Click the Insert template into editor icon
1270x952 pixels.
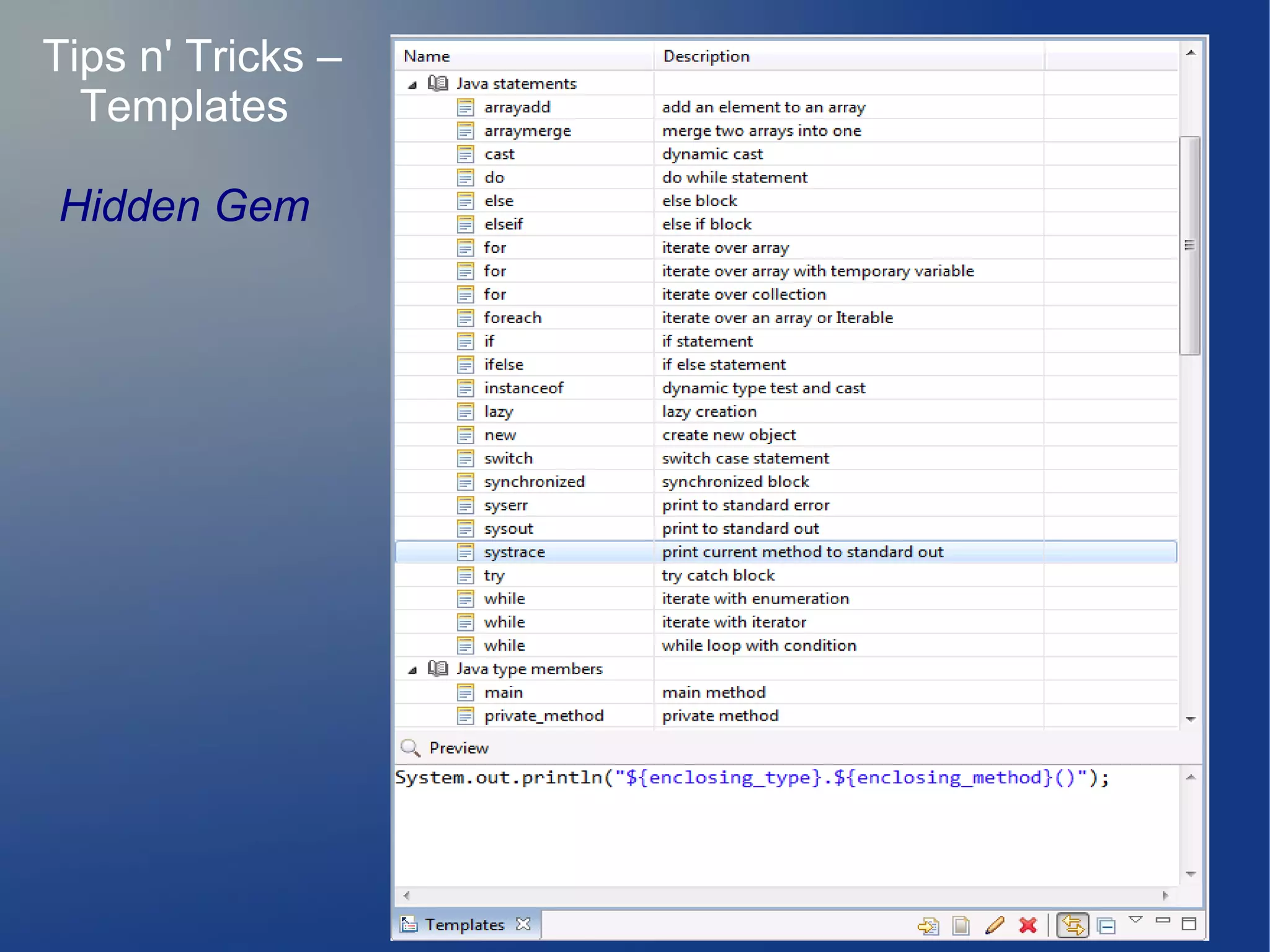tap(928, 925)
